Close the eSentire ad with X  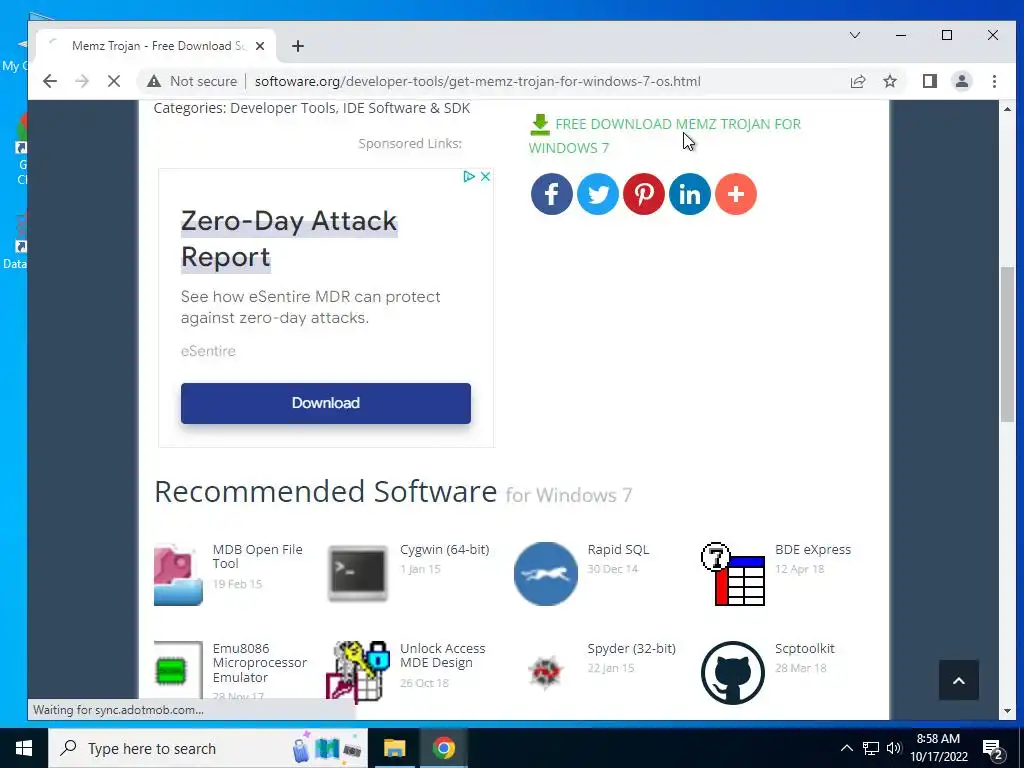[x=485, y=176]
